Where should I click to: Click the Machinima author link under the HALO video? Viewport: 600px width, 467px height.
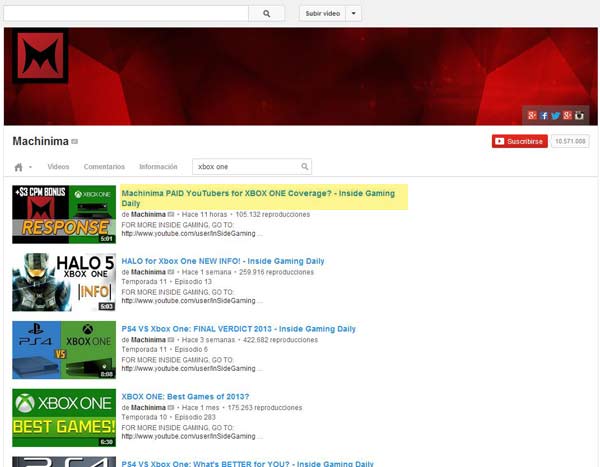(x=148, y=272)
